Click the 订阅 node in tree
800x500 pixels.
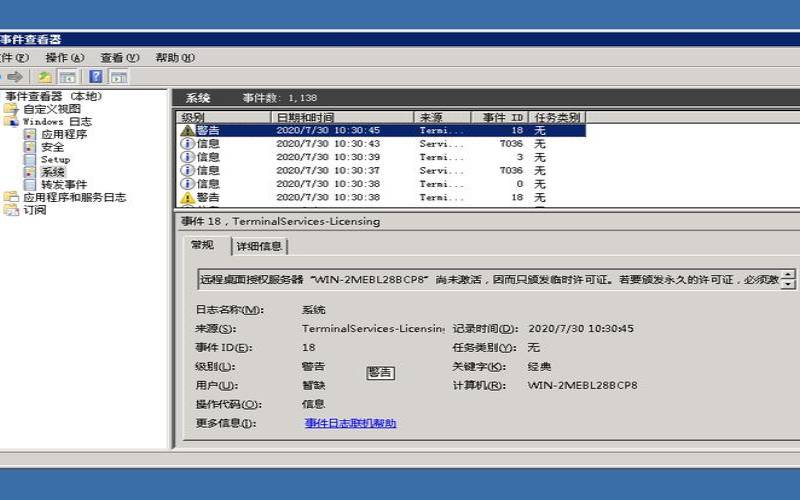[34, 211]
